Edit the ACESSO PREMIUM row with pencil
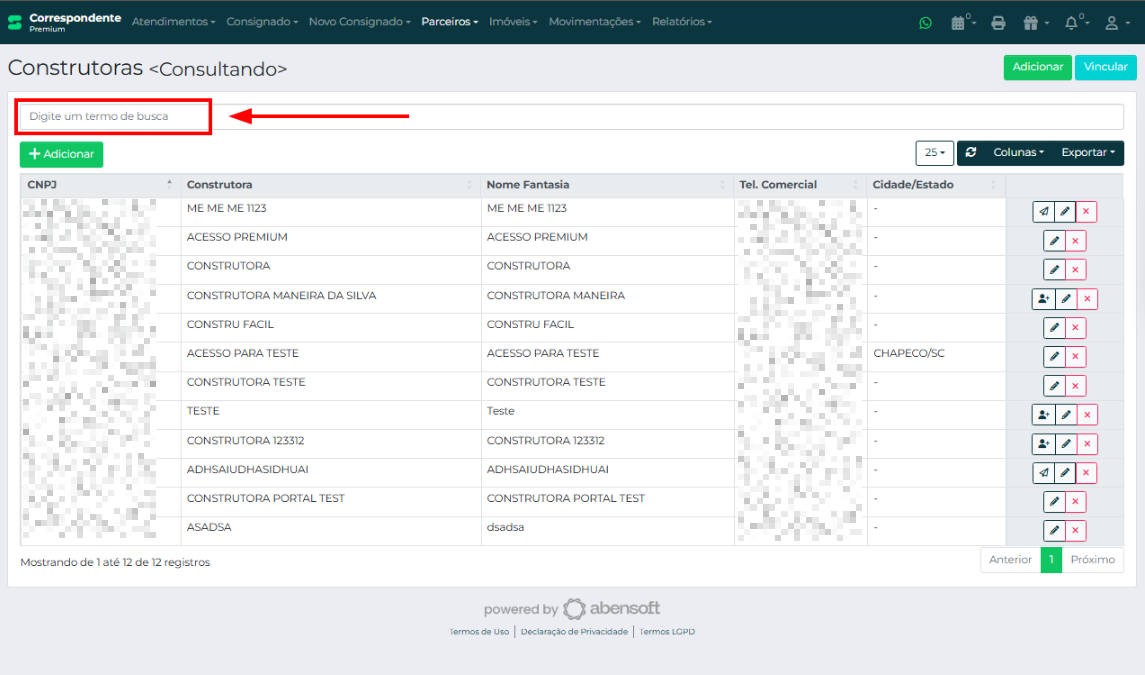This screenshot has width=1145, height=675. point(1054,241)
